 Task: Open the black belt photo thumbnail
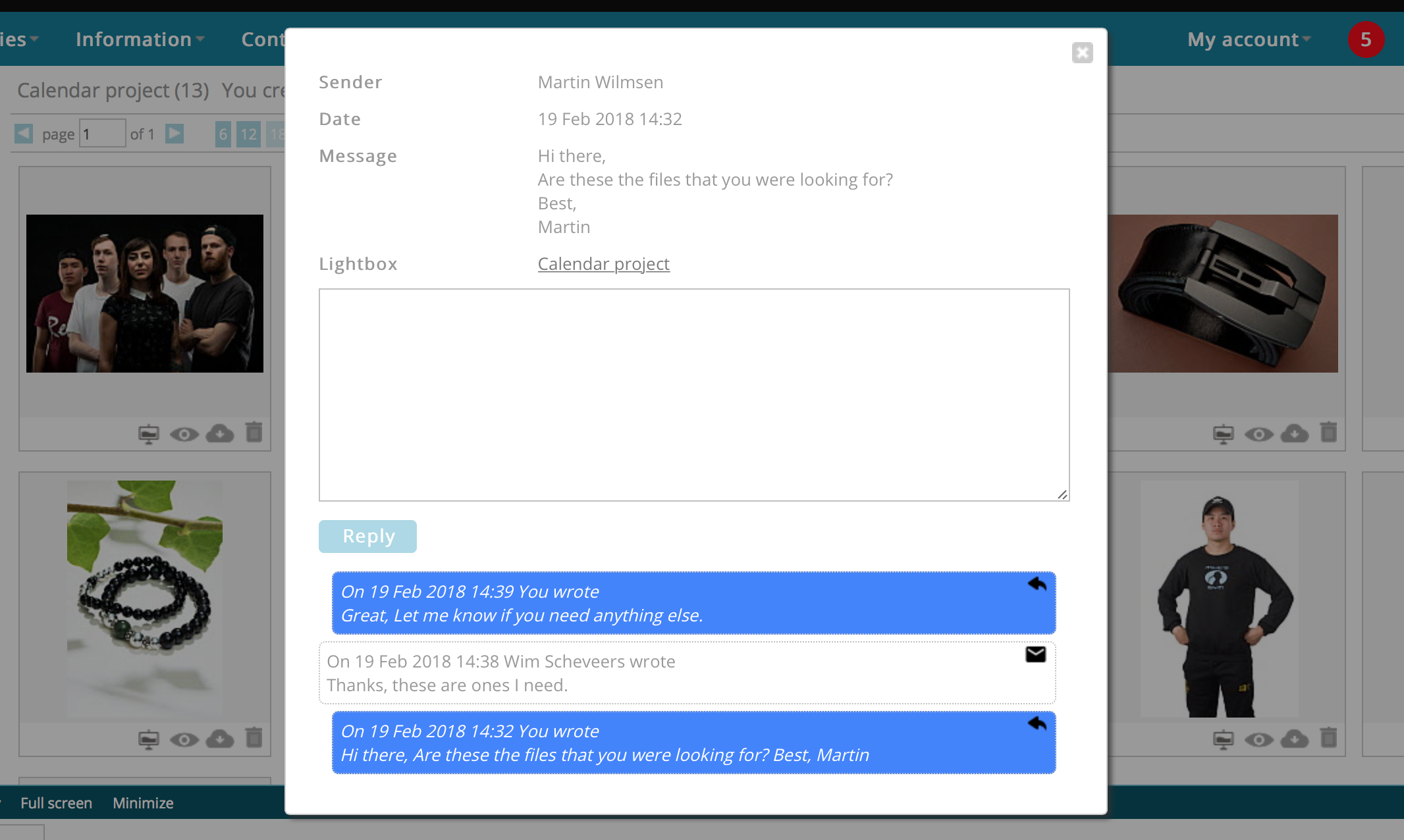tap(1223, 294)
